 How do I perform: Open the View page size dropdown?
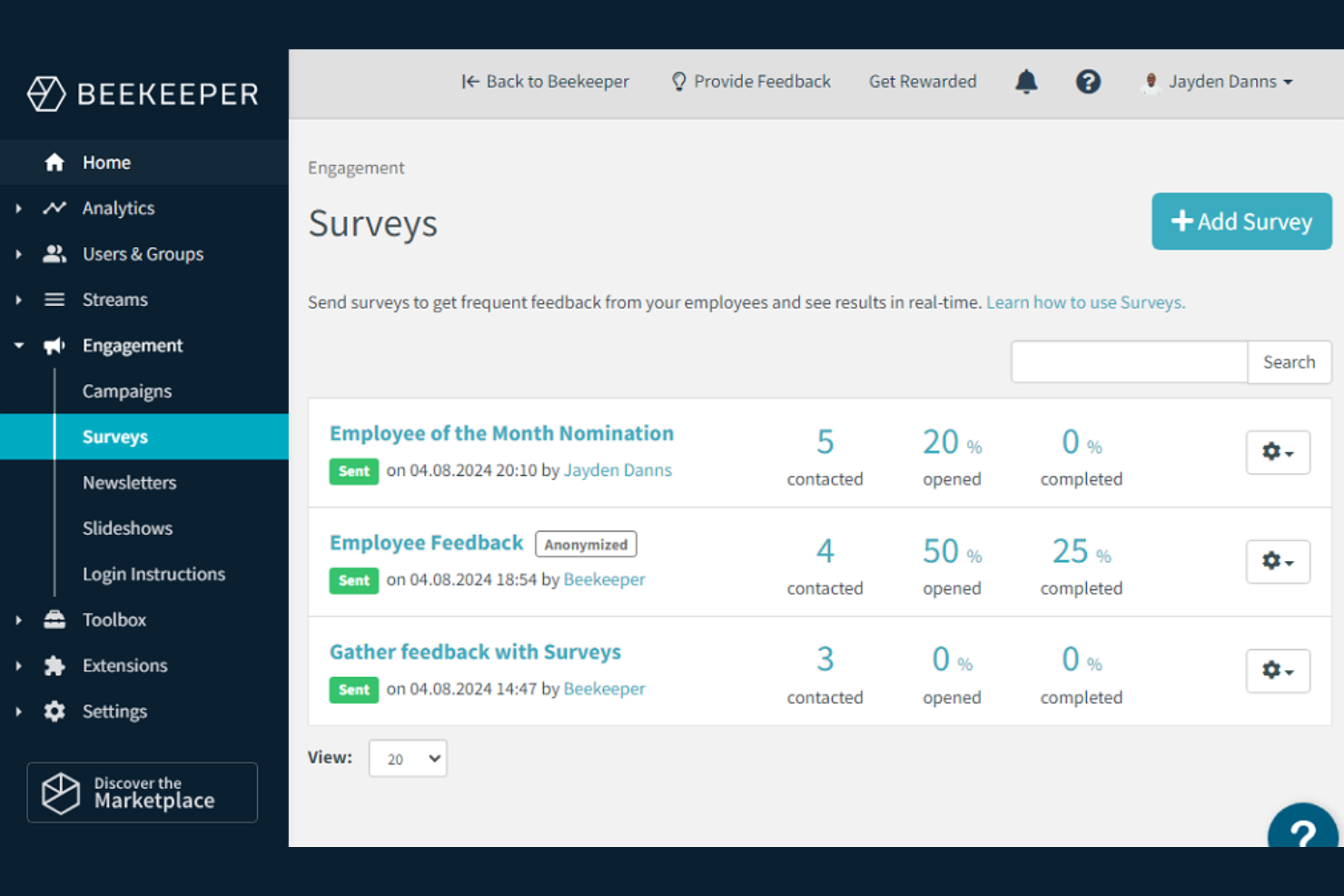pos(407,758)
